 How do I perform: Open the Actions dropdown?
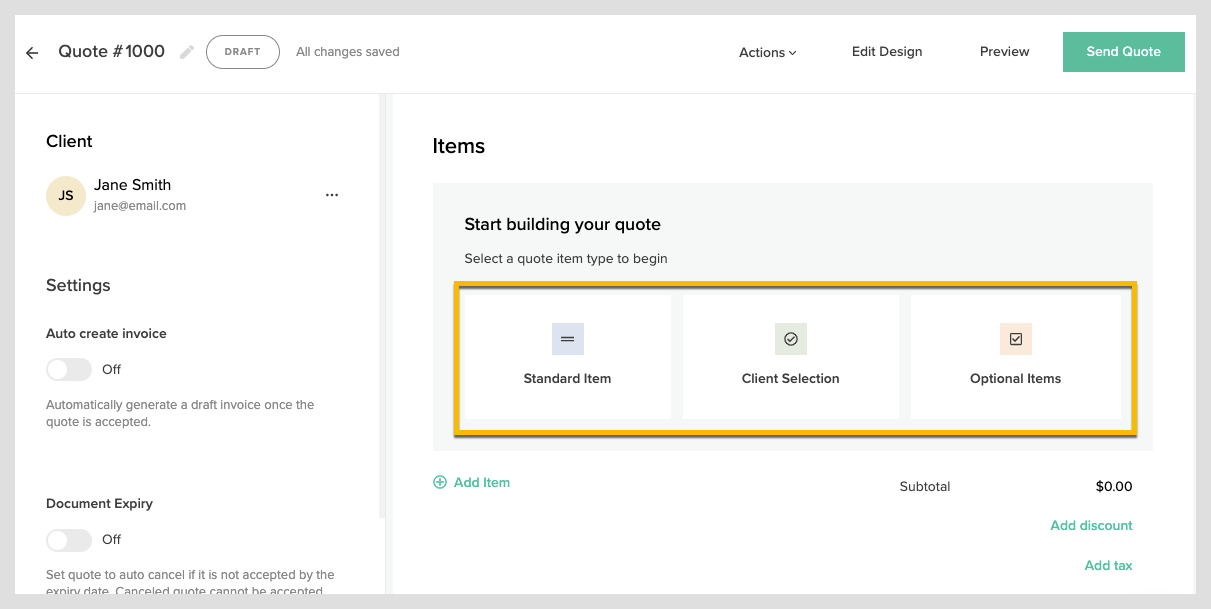768,52
